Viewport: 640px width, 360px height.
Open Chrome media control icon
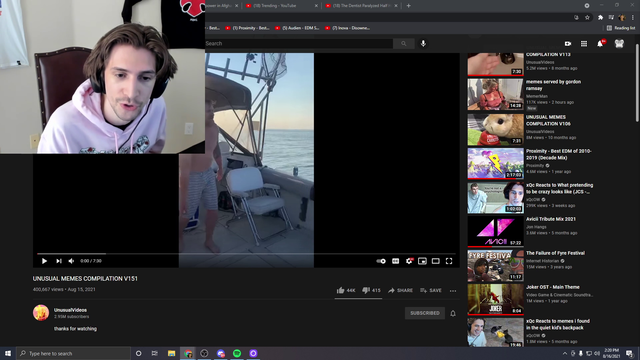pyautogui.click(x=611, y=17)
